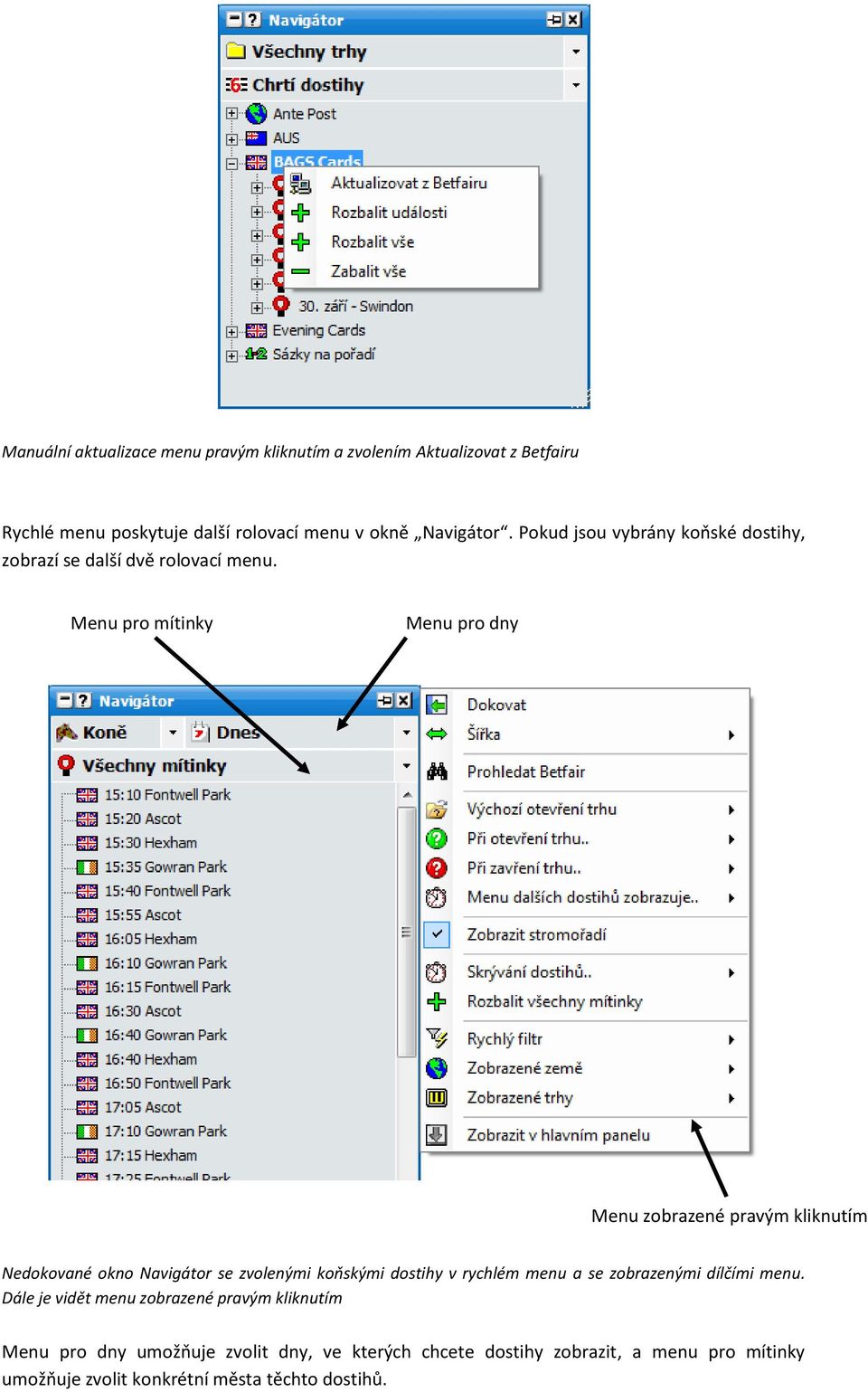Select Dokovat menu entry
868x1392 pixels.
point(586,705)
